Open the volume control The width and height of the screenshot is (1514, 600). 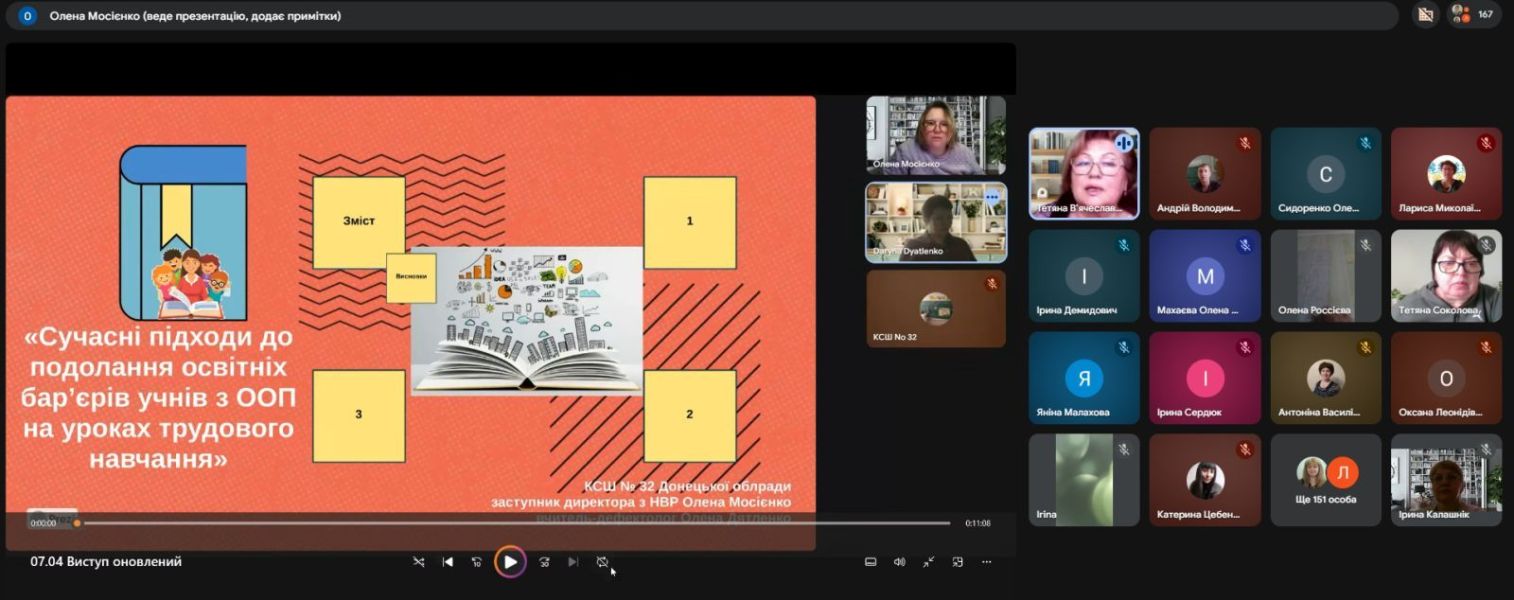point(899,562)
